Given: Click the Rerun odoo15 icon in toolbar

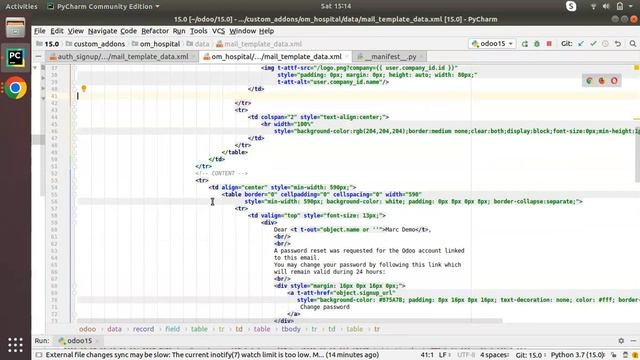Looking at the screenshot, I should pos(524,44).
